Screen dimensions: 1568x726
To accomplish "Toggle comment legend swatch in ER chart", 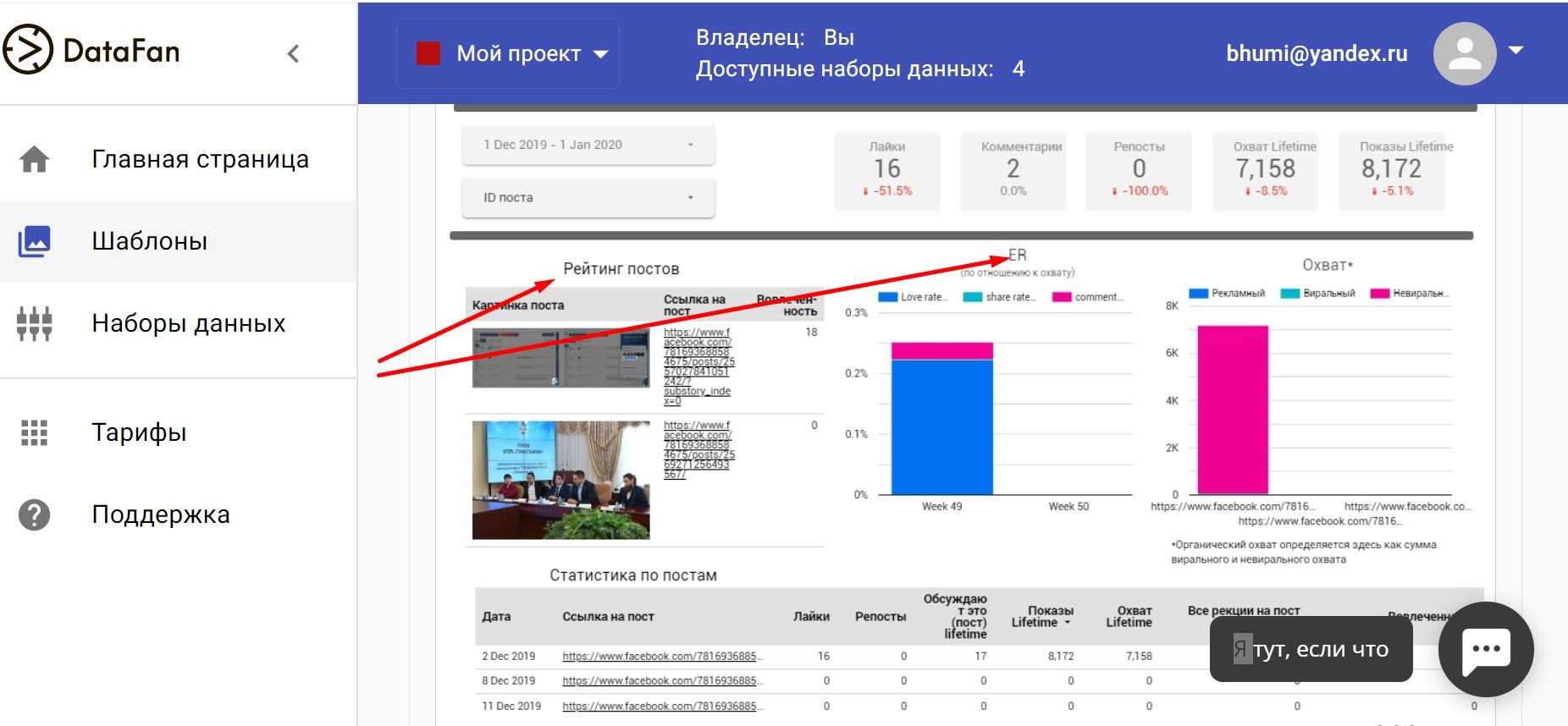I will (x=1062, y=297).
